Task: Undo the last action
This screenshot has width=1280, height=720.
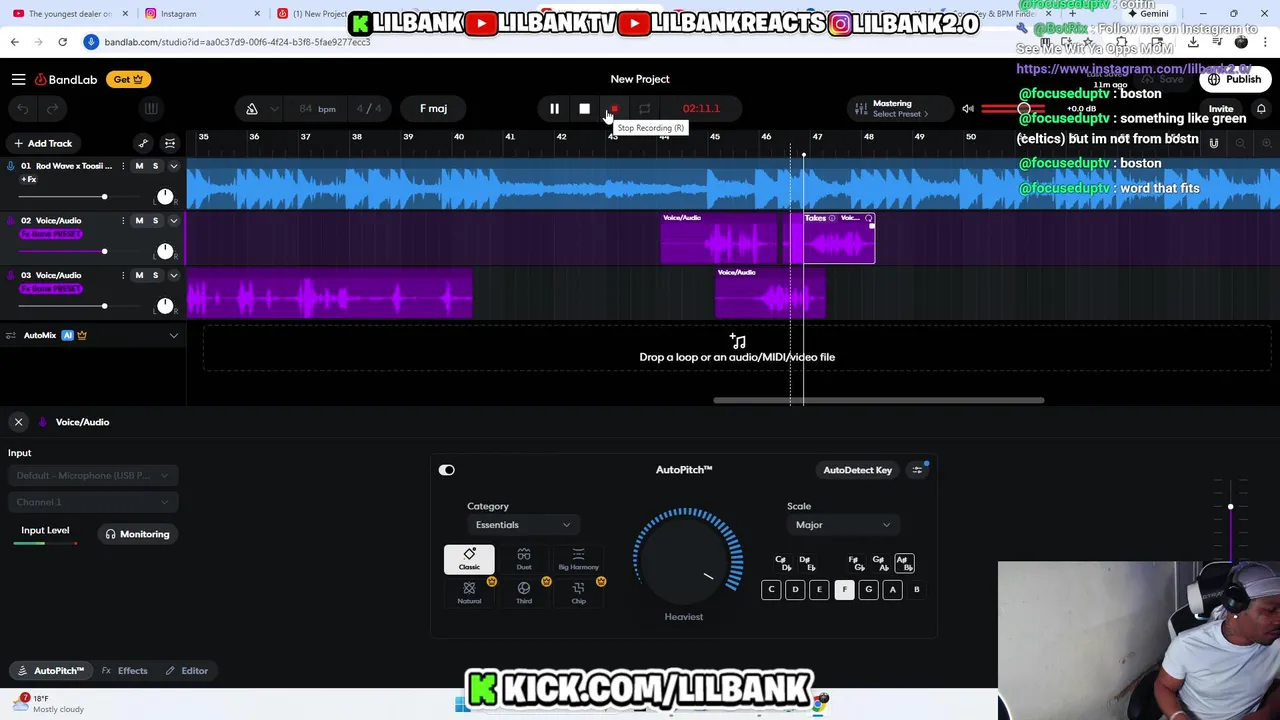Action: pos(23,108)
